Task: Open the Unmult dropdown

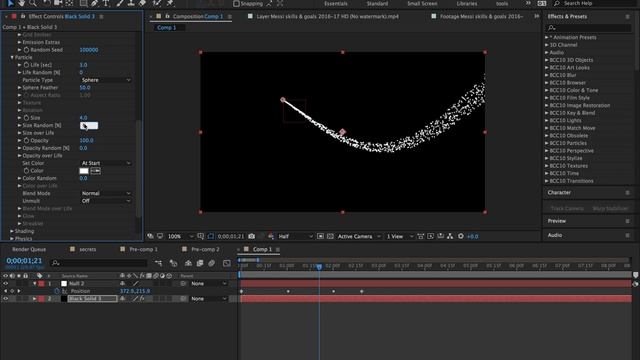Action: tap(106, 201)
